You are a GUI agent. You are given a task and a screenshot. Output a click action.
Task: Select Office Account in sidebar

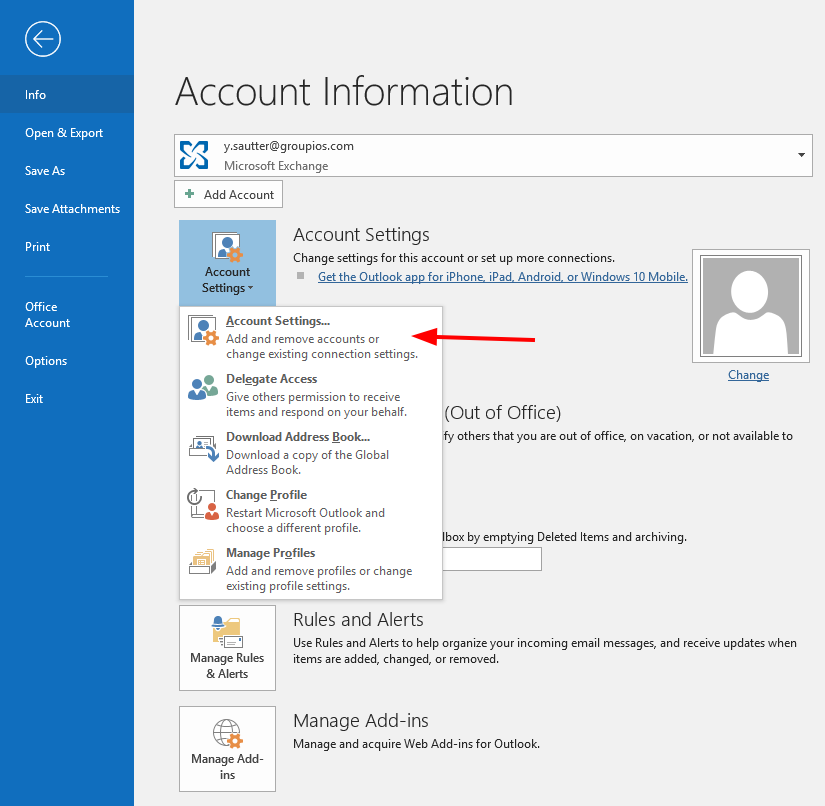tap(47, 315)
